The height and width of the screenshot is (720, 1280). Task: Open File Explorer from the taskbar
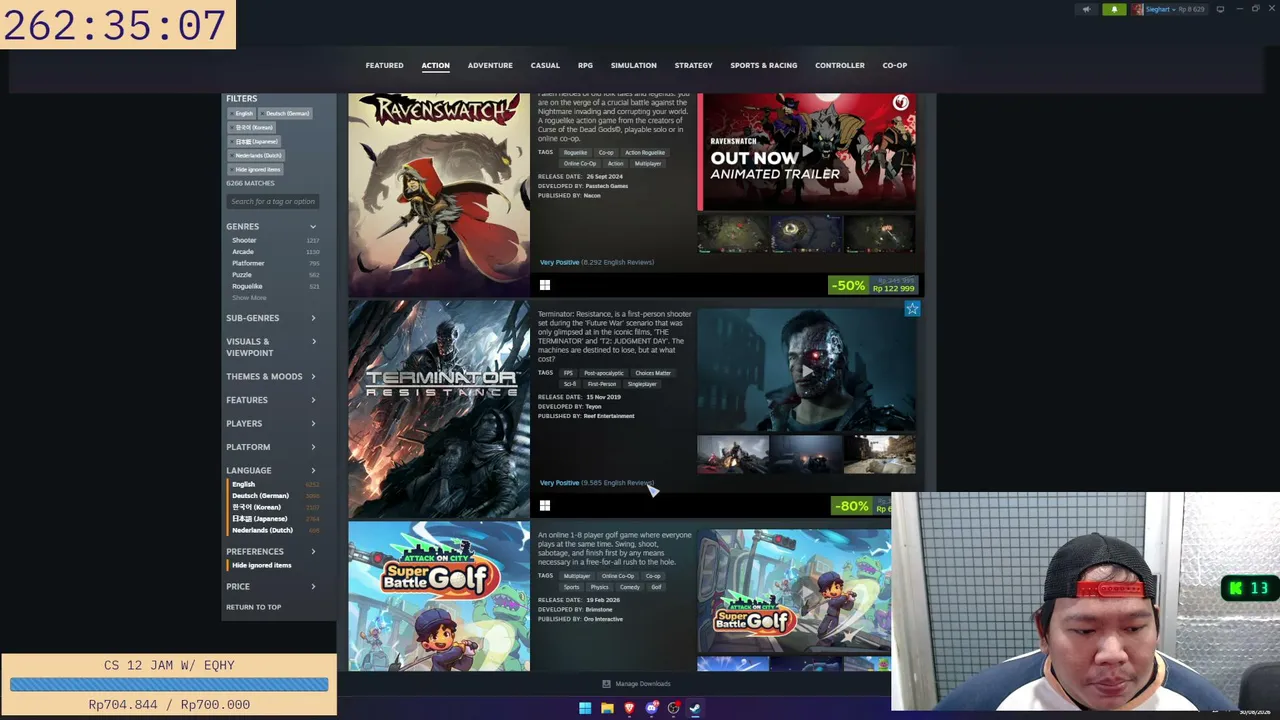607,708
